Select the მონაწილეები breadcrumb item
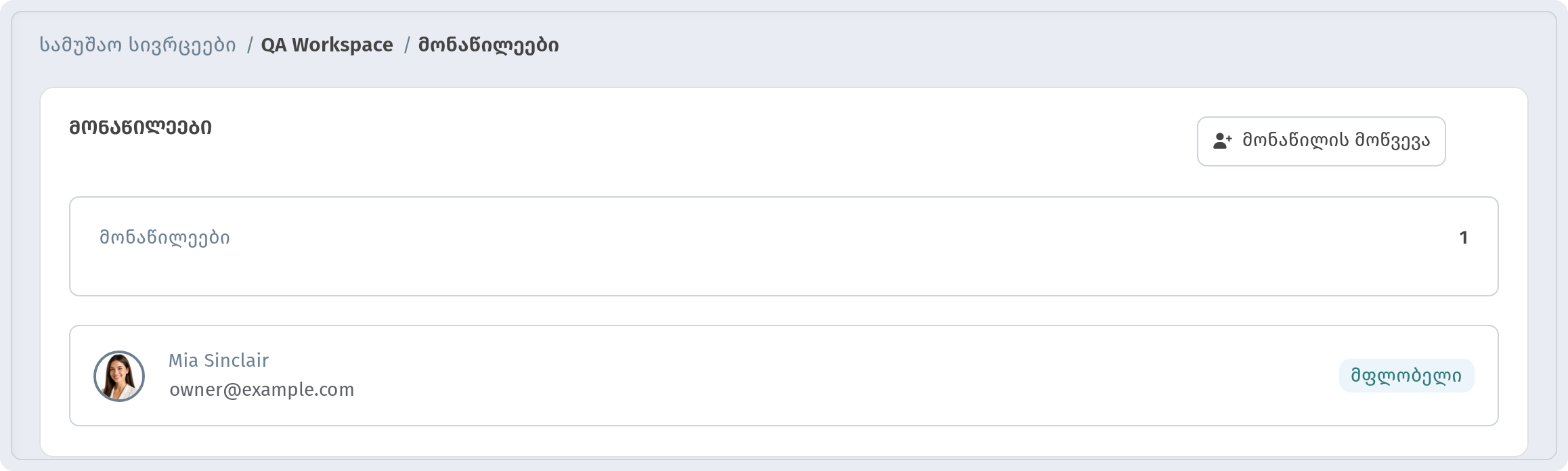The height and width of the screenshot is (471, 1568). click(x=488, y=45)
